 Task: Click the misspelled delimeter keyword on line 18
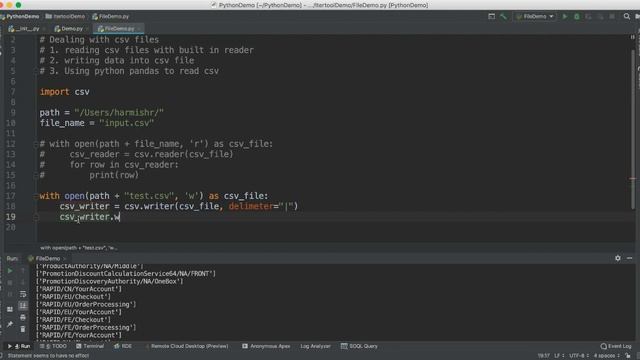coord(251,207)
